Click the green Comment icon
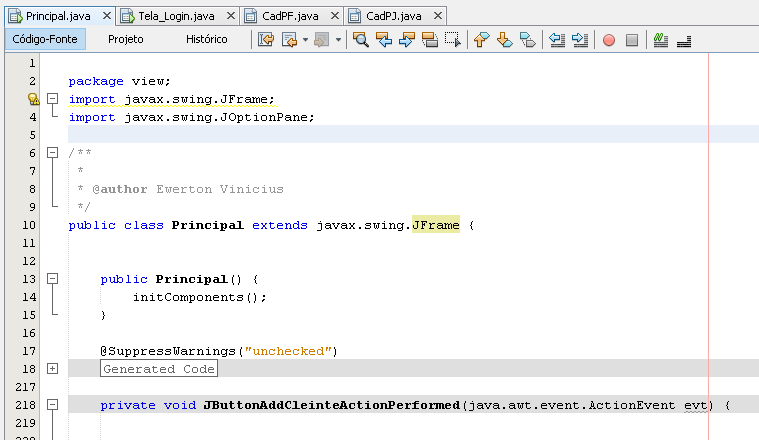The image size is (759, 440). coord(661,40)
